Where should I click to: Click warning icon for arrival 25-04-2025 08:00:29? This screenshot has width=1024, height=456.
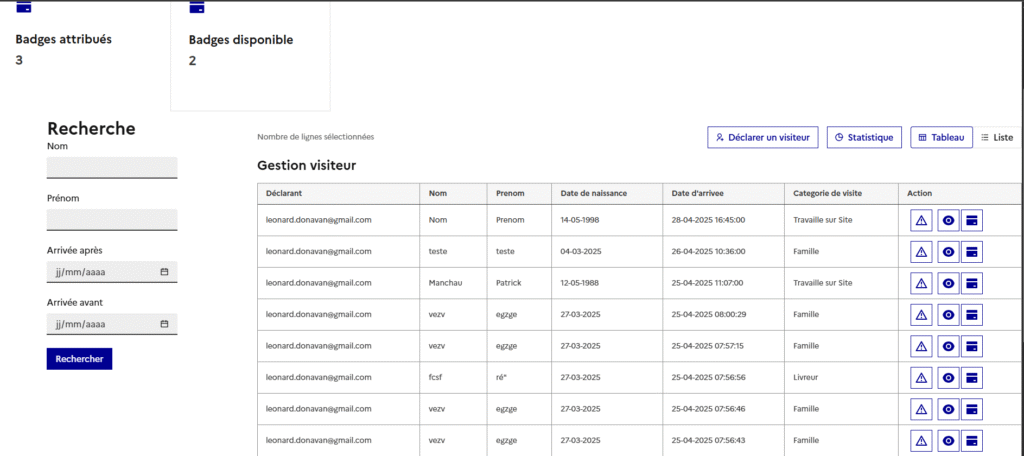[x=921, y=315]
